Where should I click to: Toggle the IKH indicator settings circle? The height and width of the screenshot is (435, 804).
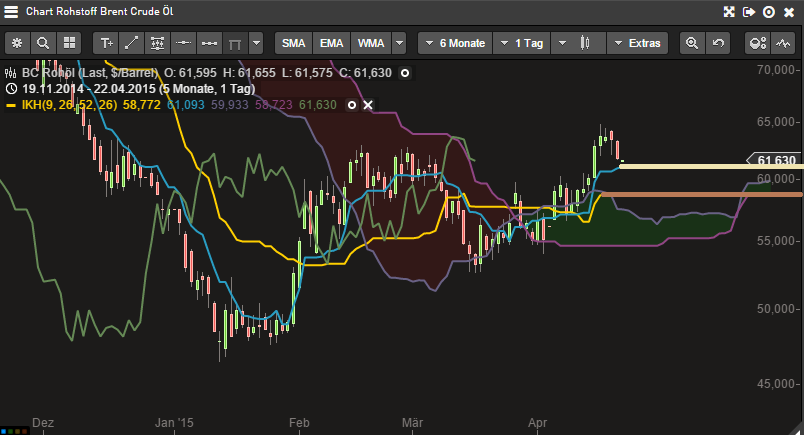point(351,105)
